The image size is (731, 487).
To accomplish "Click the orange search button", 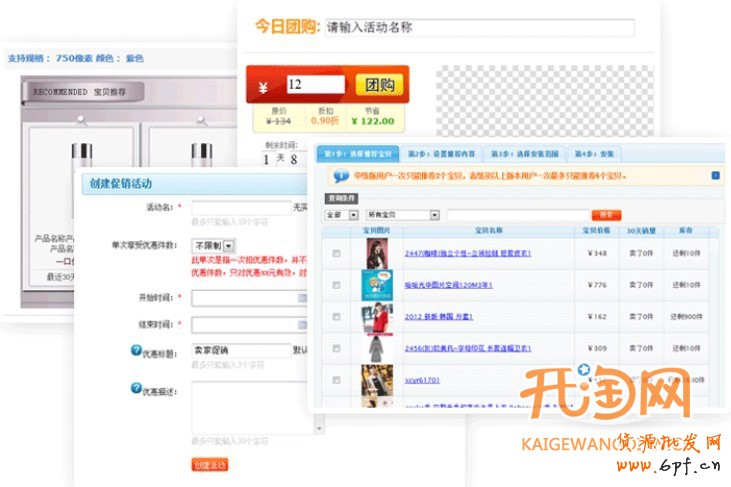I will (x=605, y=215).
